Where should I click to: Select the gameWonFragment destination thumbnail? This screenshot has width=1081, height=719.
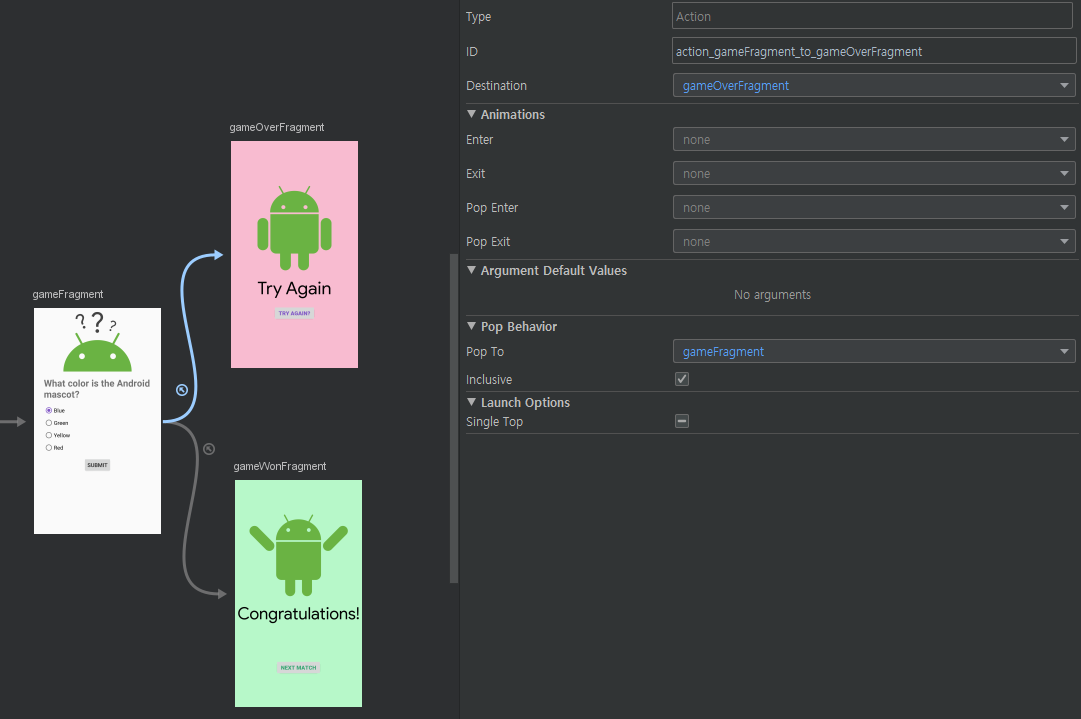299,593
